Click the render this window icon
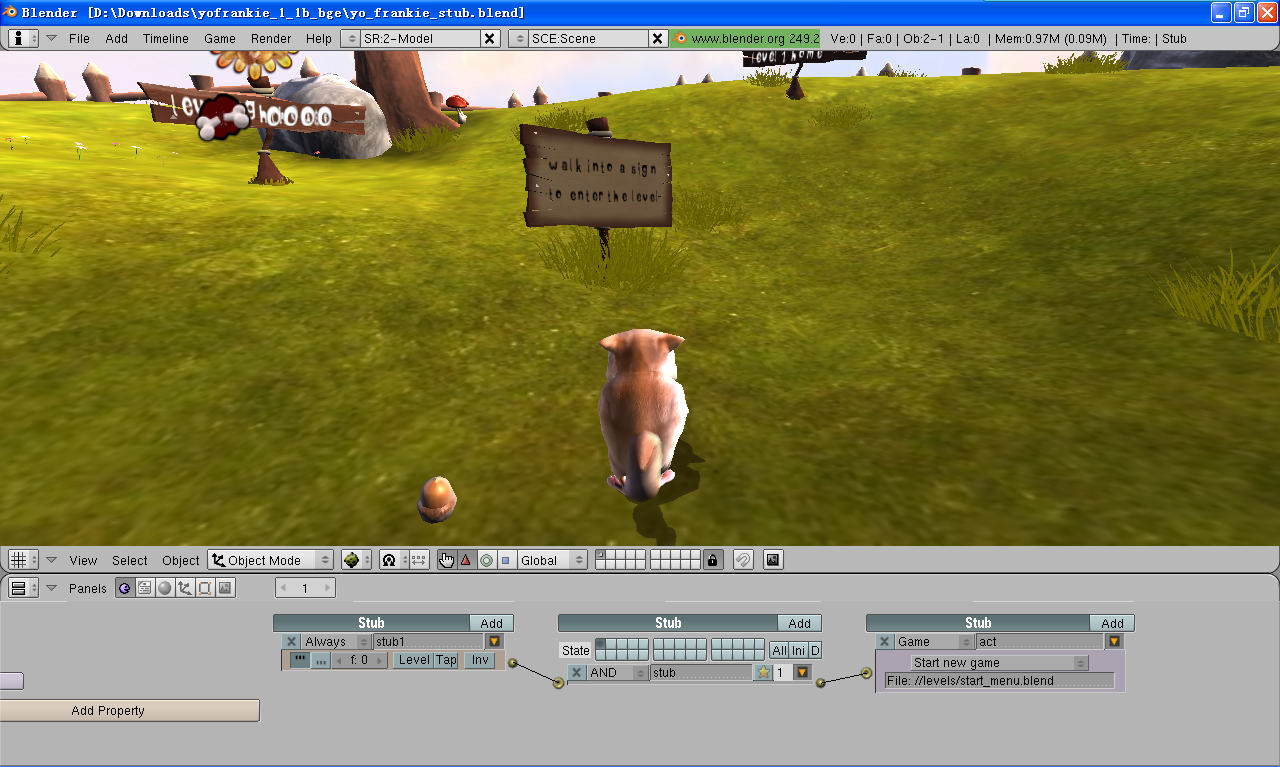The image size is (1280, 767). point(773,560)
